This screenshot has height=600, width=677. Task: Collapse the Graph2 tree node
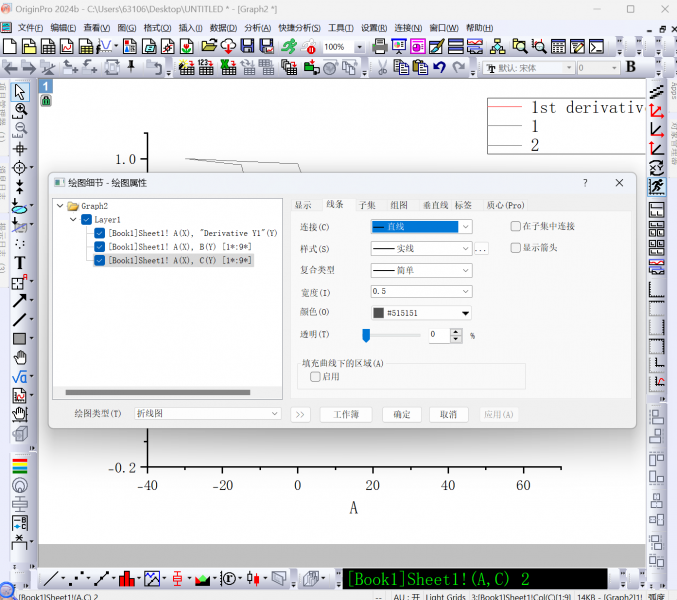pos(60,206)
